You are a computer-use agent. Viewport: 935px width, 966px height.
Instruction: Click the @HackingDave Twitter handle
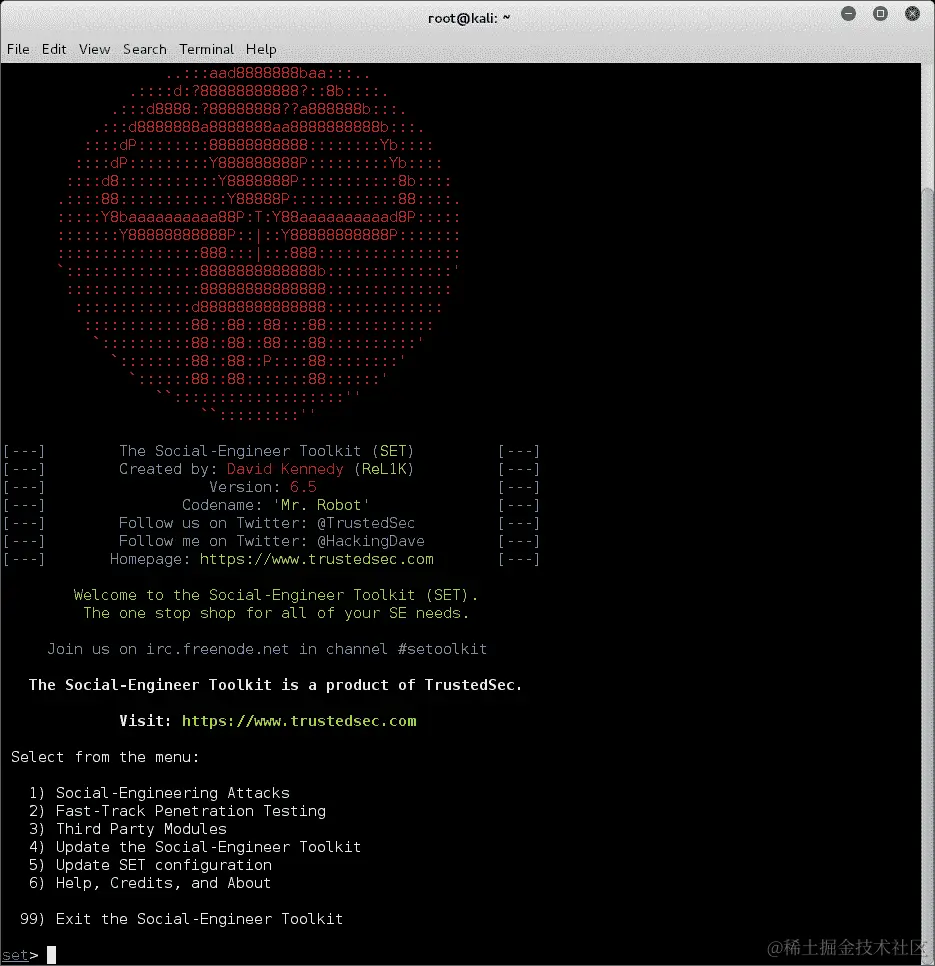click(x=371, y=541)
